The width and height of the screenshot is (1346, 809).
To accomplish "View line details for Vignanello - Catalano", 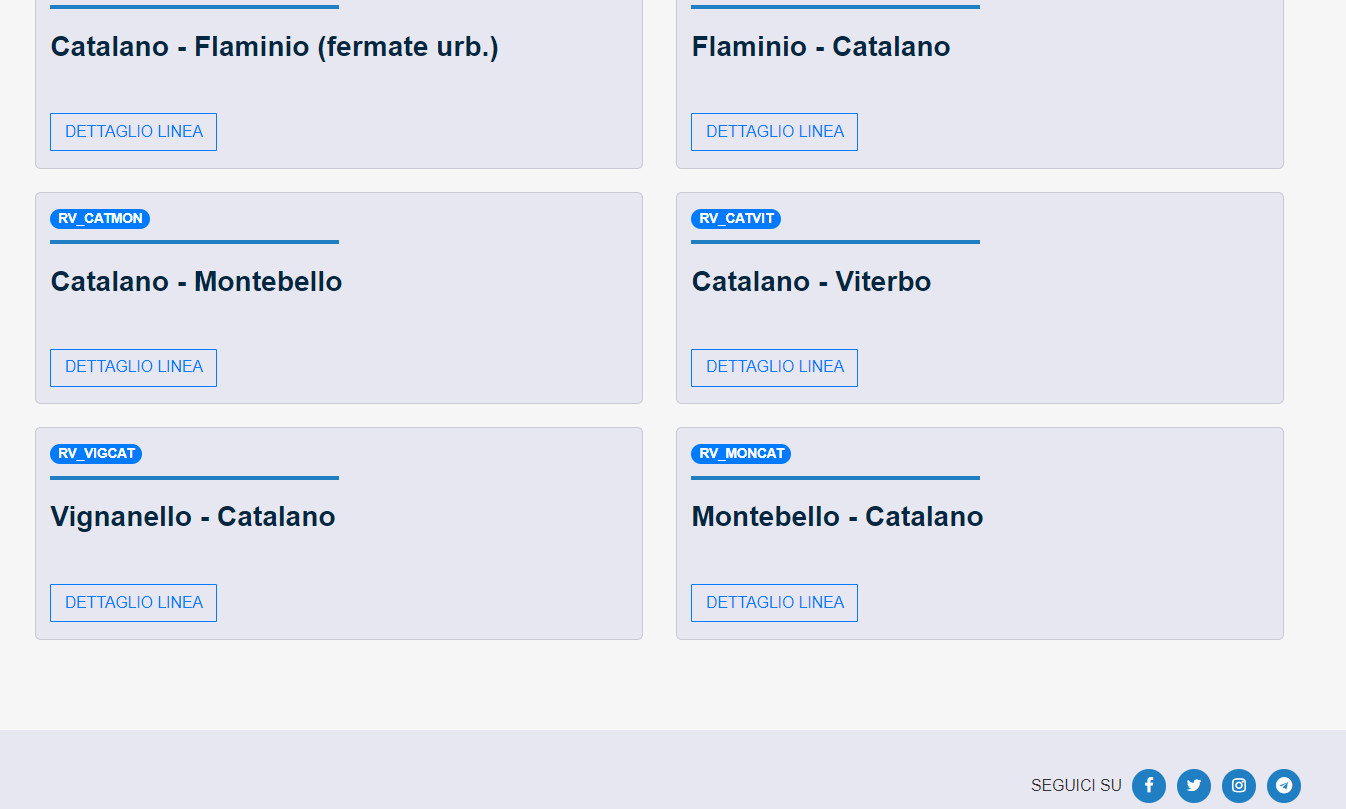I will [133, 603].
